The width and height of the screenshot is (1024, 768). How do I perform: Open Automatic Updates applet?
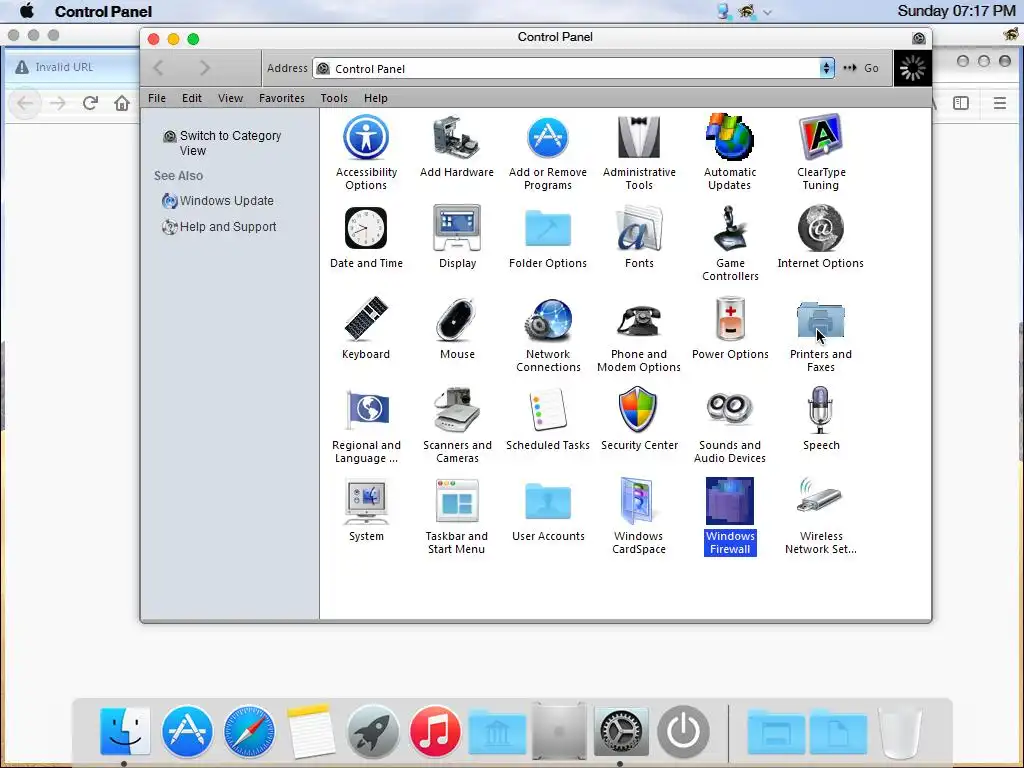(729, 137)
